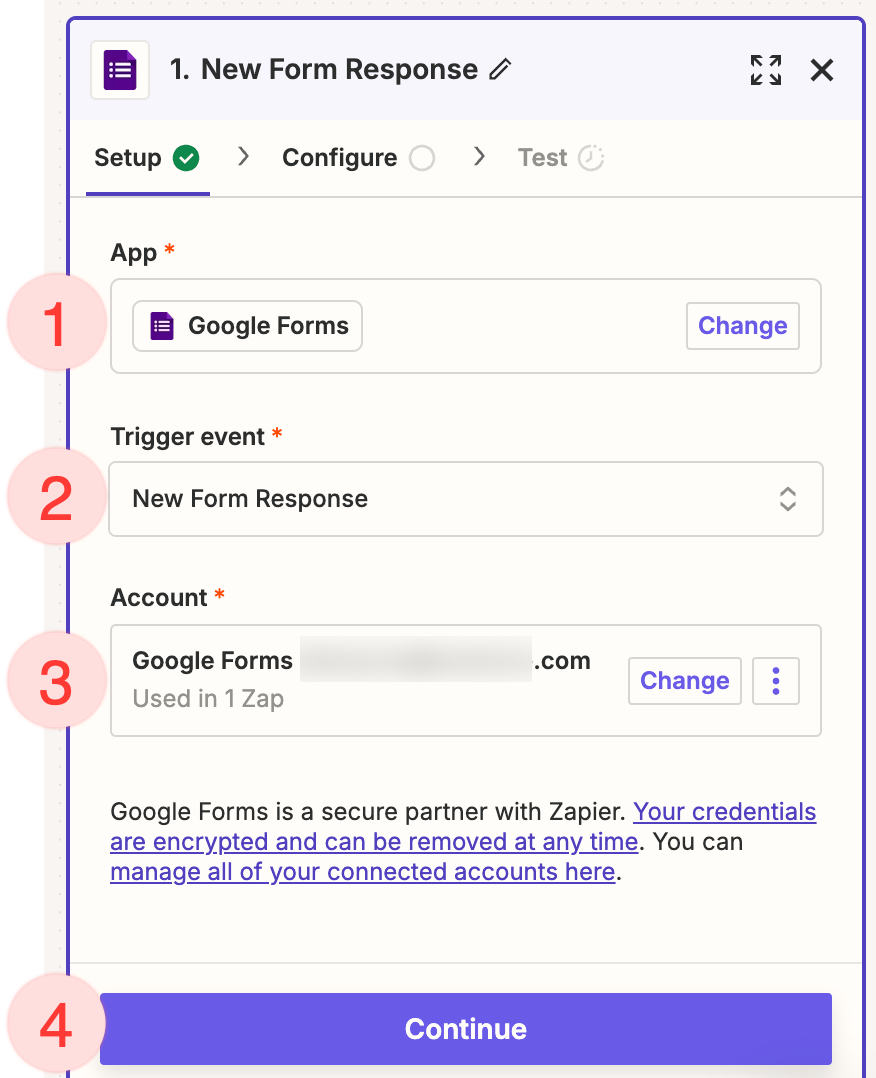Switch to the Configure tab
This screenshot has height=1078, width=876.
click(x=339, y=158)
